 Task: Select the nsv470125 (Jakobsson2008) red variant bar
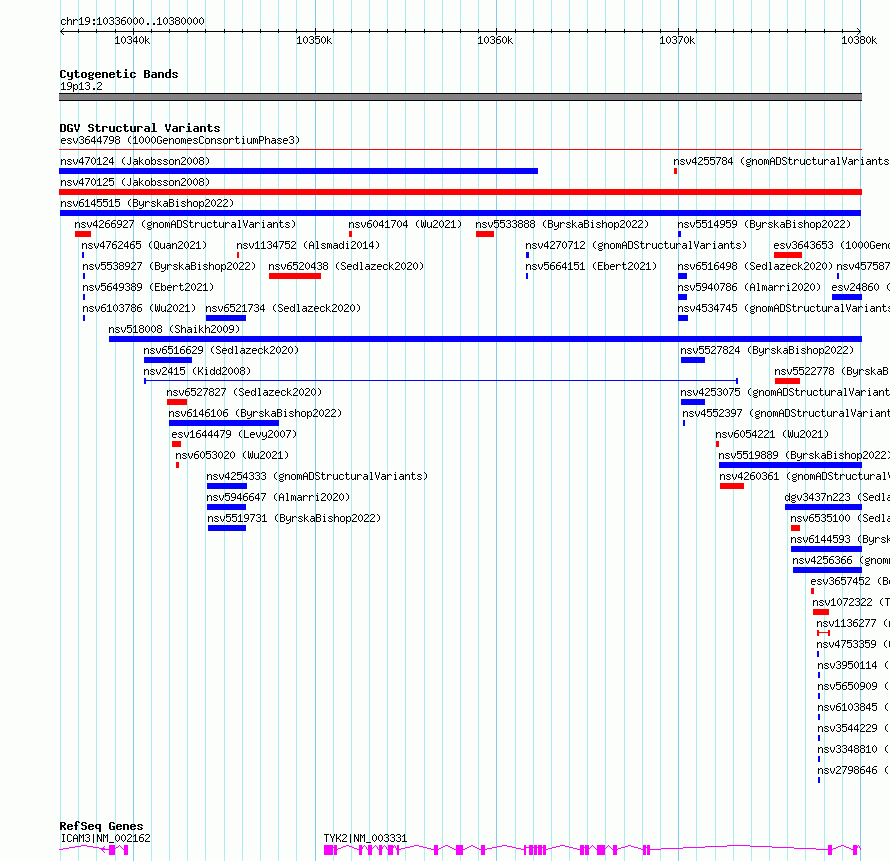(x=460, y=192)
